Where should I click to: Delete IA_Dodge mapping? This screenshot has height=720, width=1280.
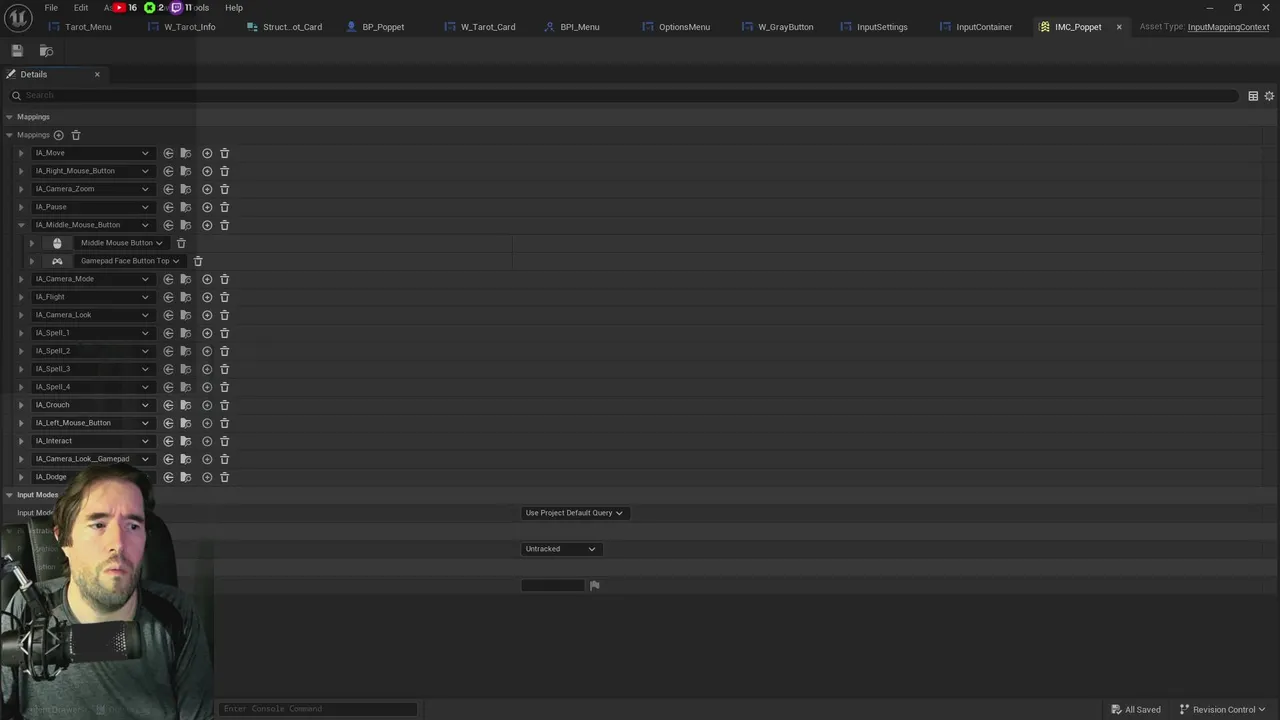click(224, 477)
